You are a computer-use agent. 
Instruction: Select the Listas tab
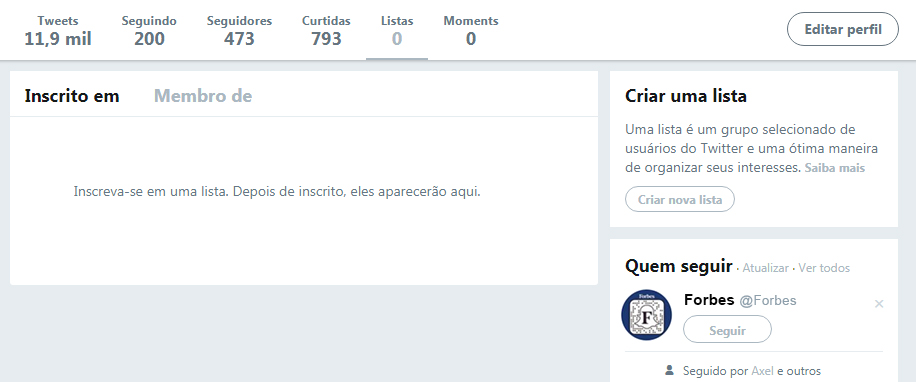click(x=397, y=30)
